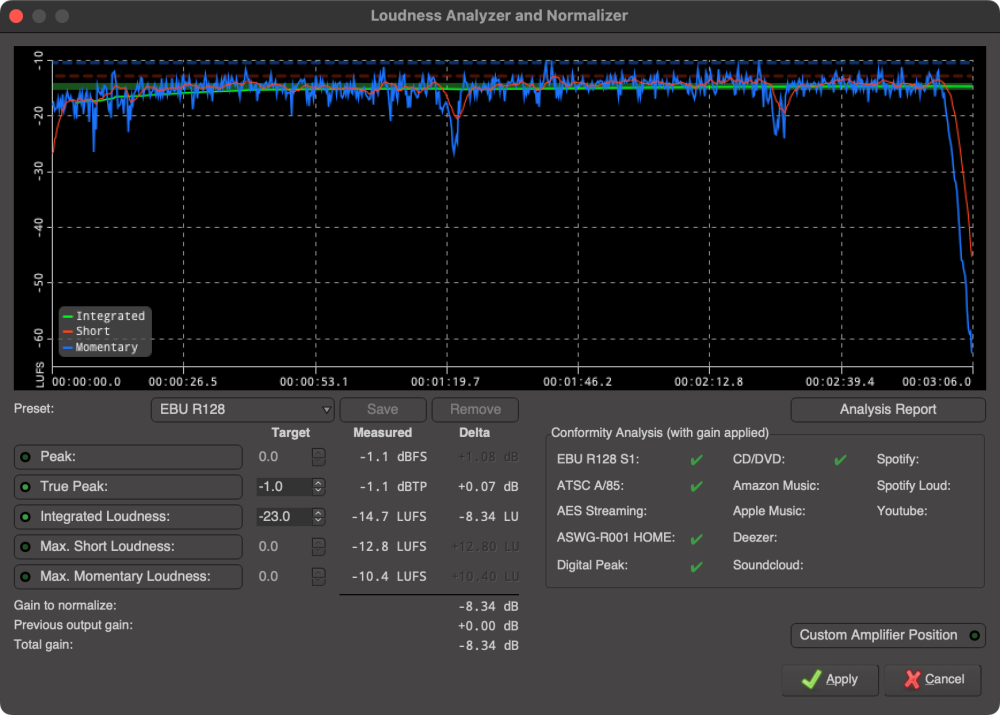Click the green Integrated legend swatch
1000x715 pixels.
pyautogui.click(x=67, y=316)
